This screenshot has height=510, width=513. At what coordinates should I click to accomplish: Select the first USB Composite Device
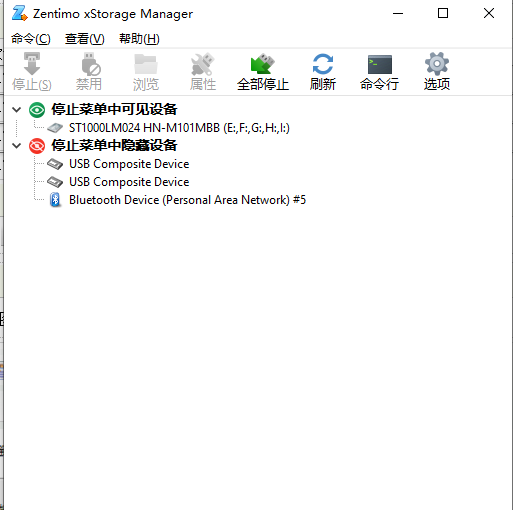coord(129,164)
